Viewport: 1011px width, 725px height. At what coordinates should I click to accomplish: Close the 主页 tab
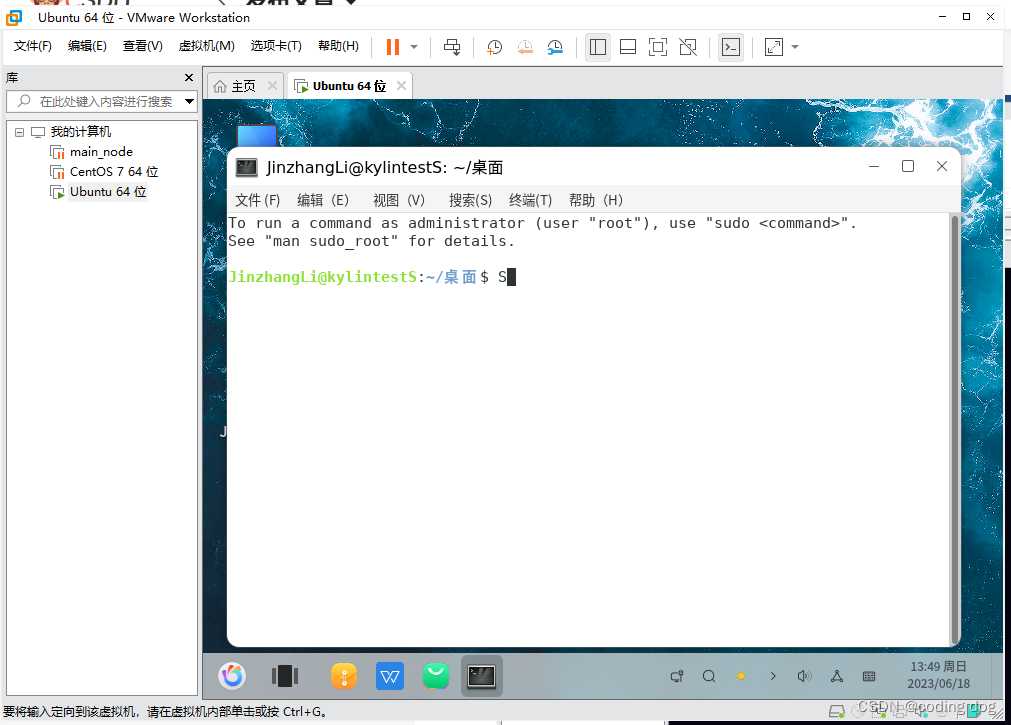(x=272, y=86)
